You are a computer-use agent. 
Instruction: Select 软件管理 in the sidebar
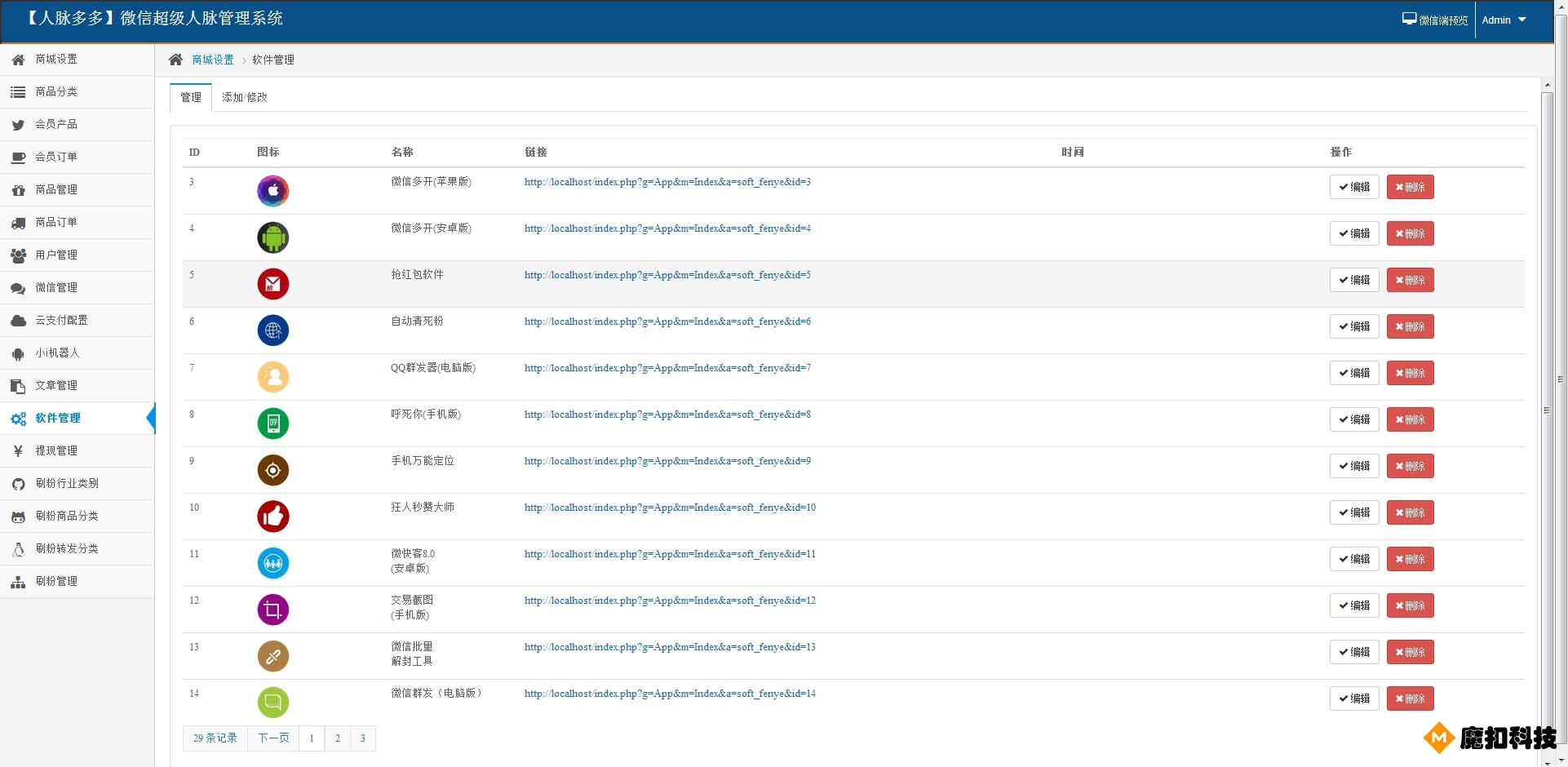click(78, 419)
